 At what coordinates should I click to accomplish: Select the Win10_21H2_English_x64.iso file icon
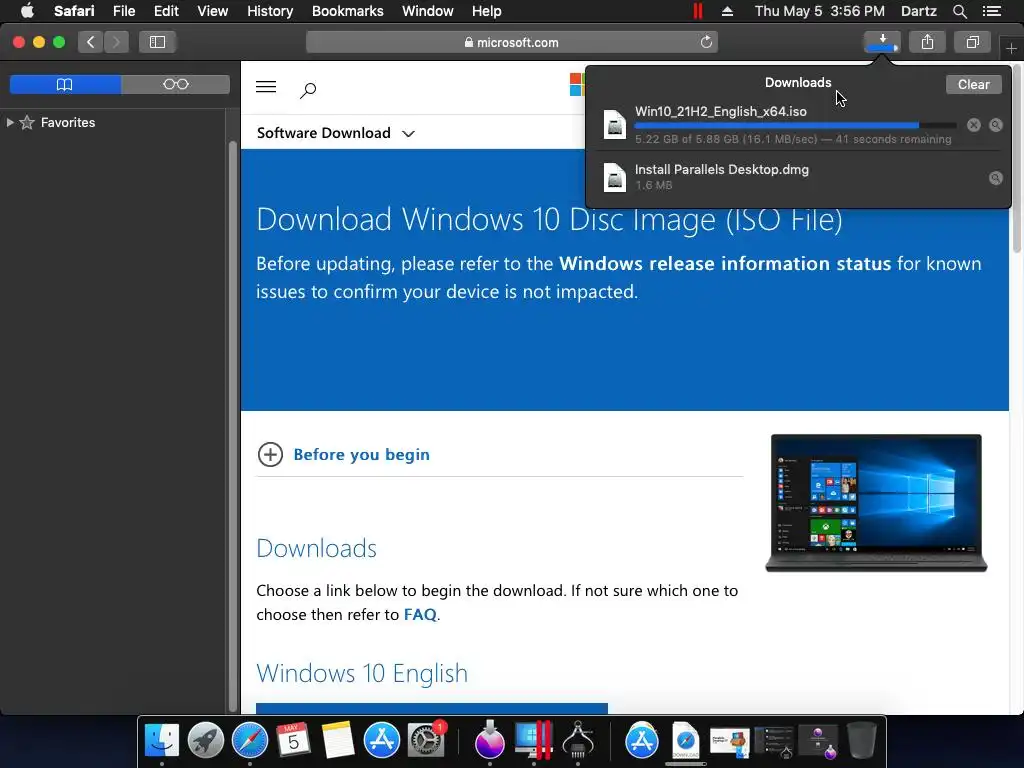[615, 124]
